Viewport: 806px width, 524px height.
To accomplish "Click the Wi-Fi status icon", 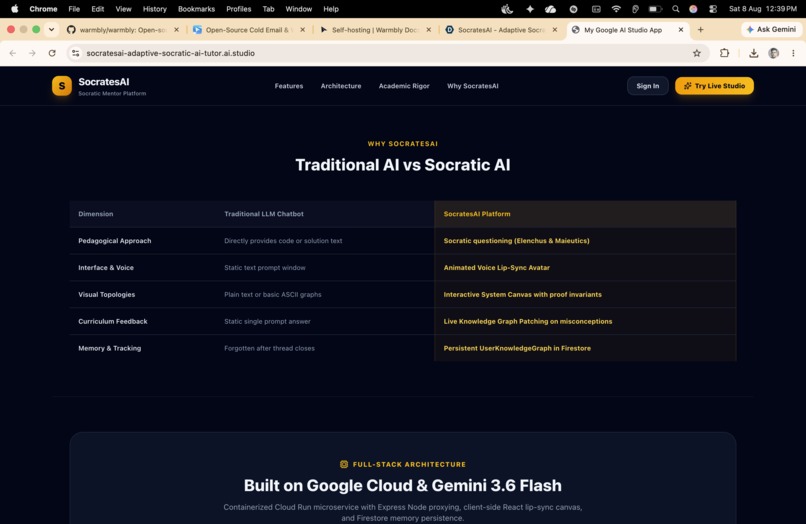I will tap(616, 9).
